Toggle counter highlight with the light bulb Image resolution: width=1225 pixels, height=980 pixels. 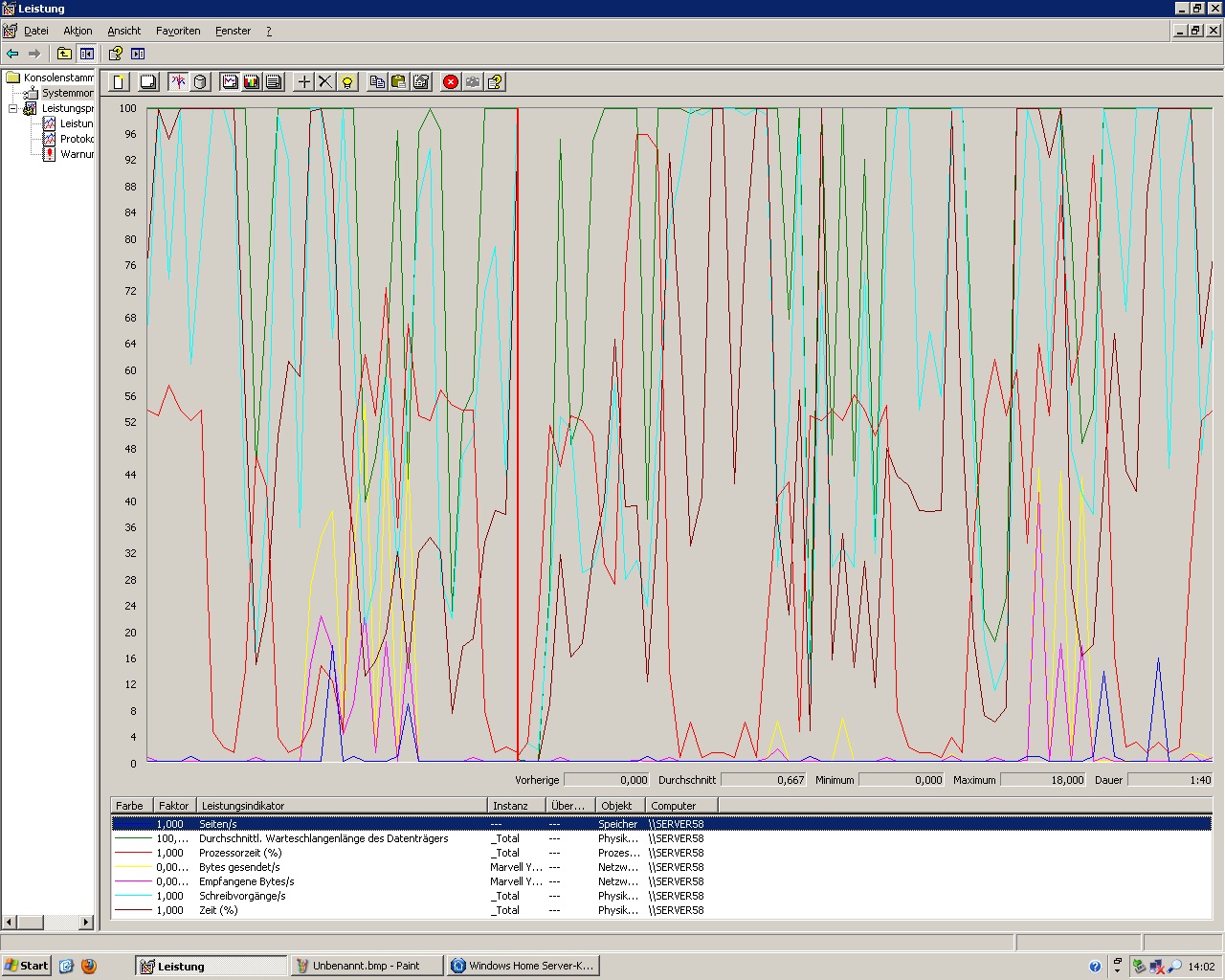click(347, 81)
